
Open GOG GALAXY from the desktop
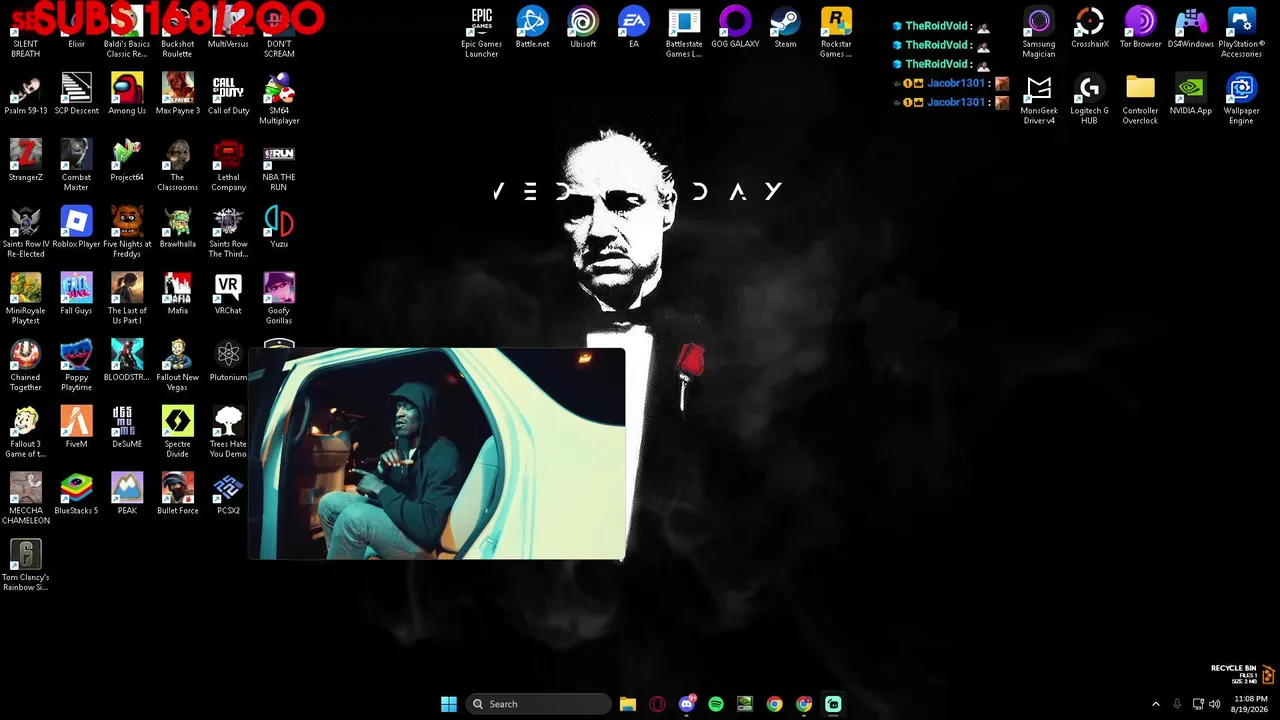(x=735, y=28)
